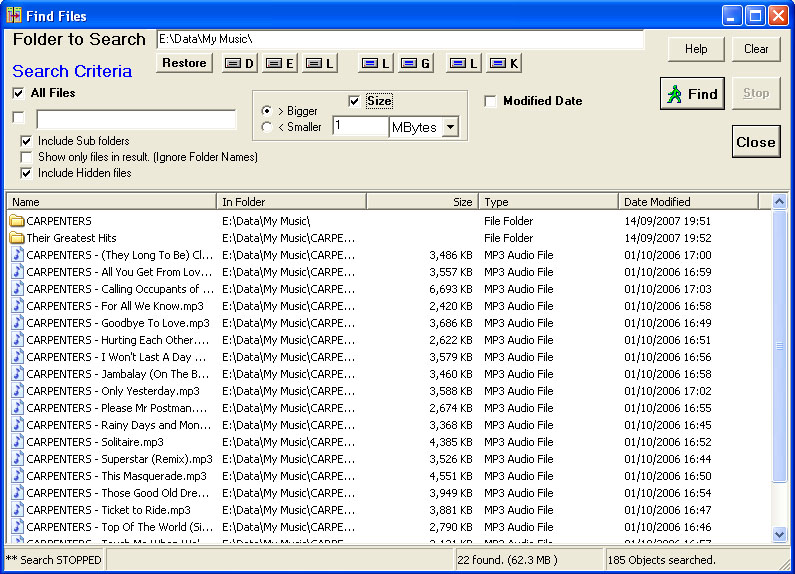Sort results by Type column
The height and width of the screenshot is (574, 795).
tap(548, 202)
